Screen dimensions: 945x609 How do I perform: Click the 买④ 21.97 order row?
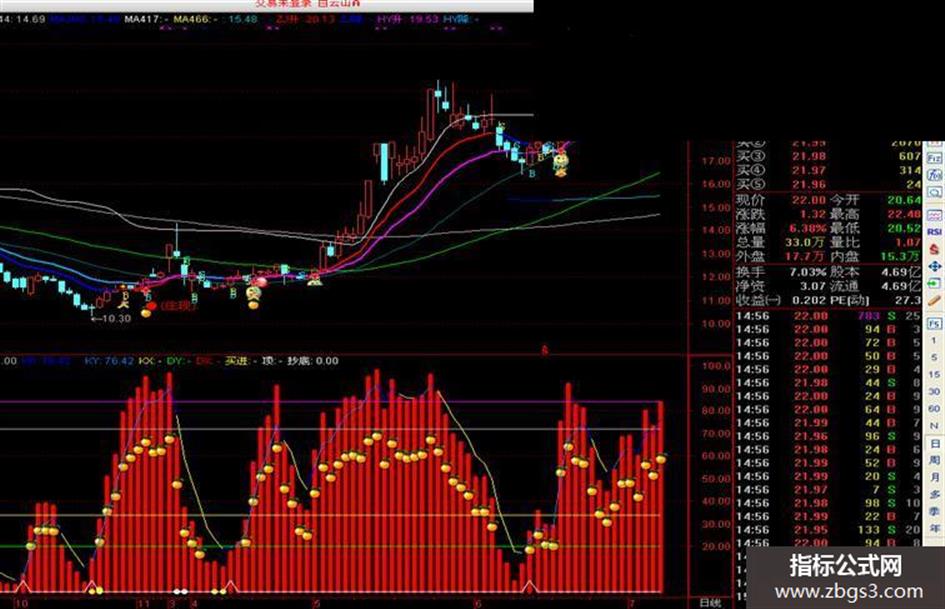pos(828,171)
